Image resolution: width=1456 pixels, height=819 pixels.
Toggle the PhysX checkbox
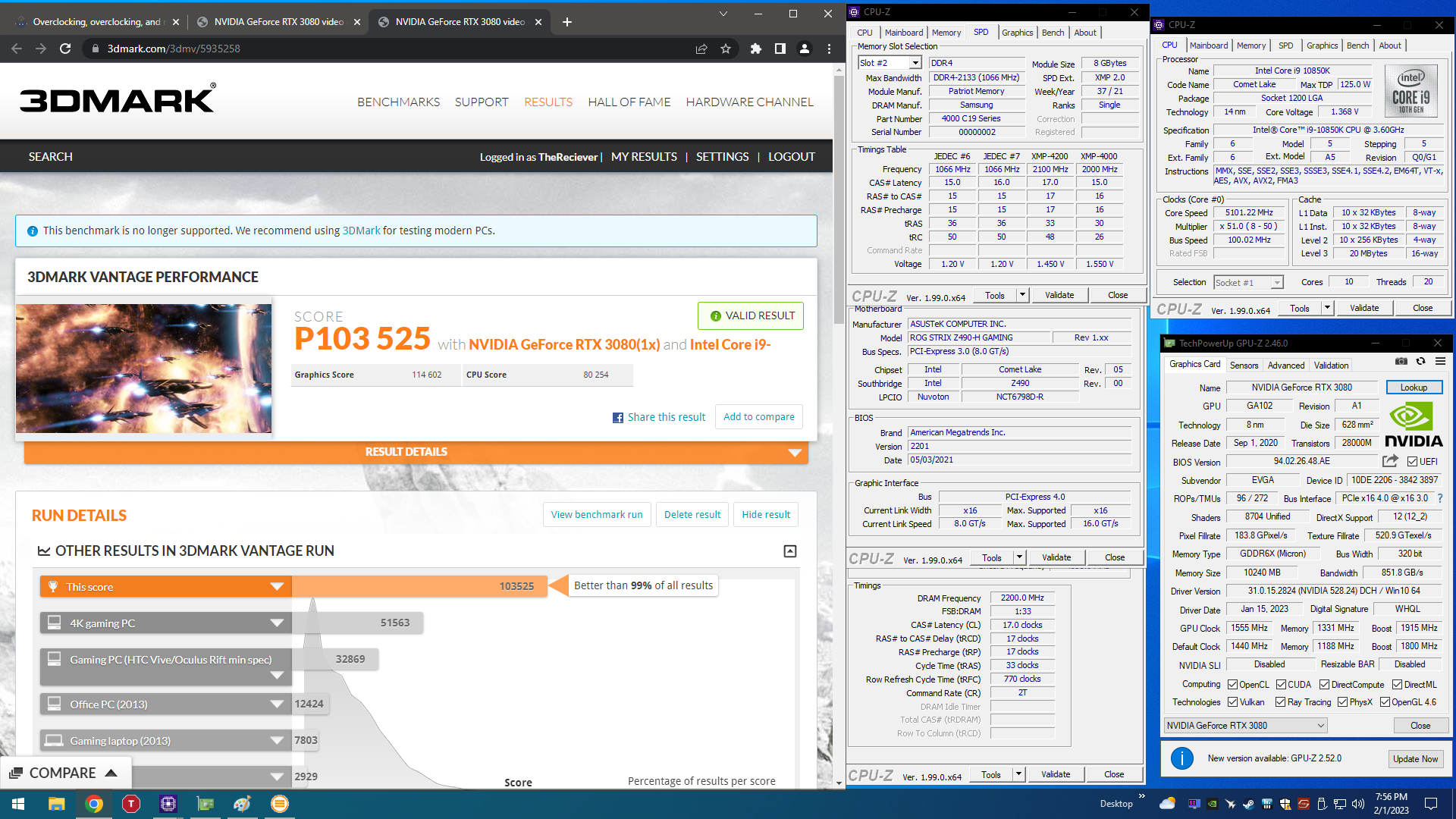(1342, 702)
